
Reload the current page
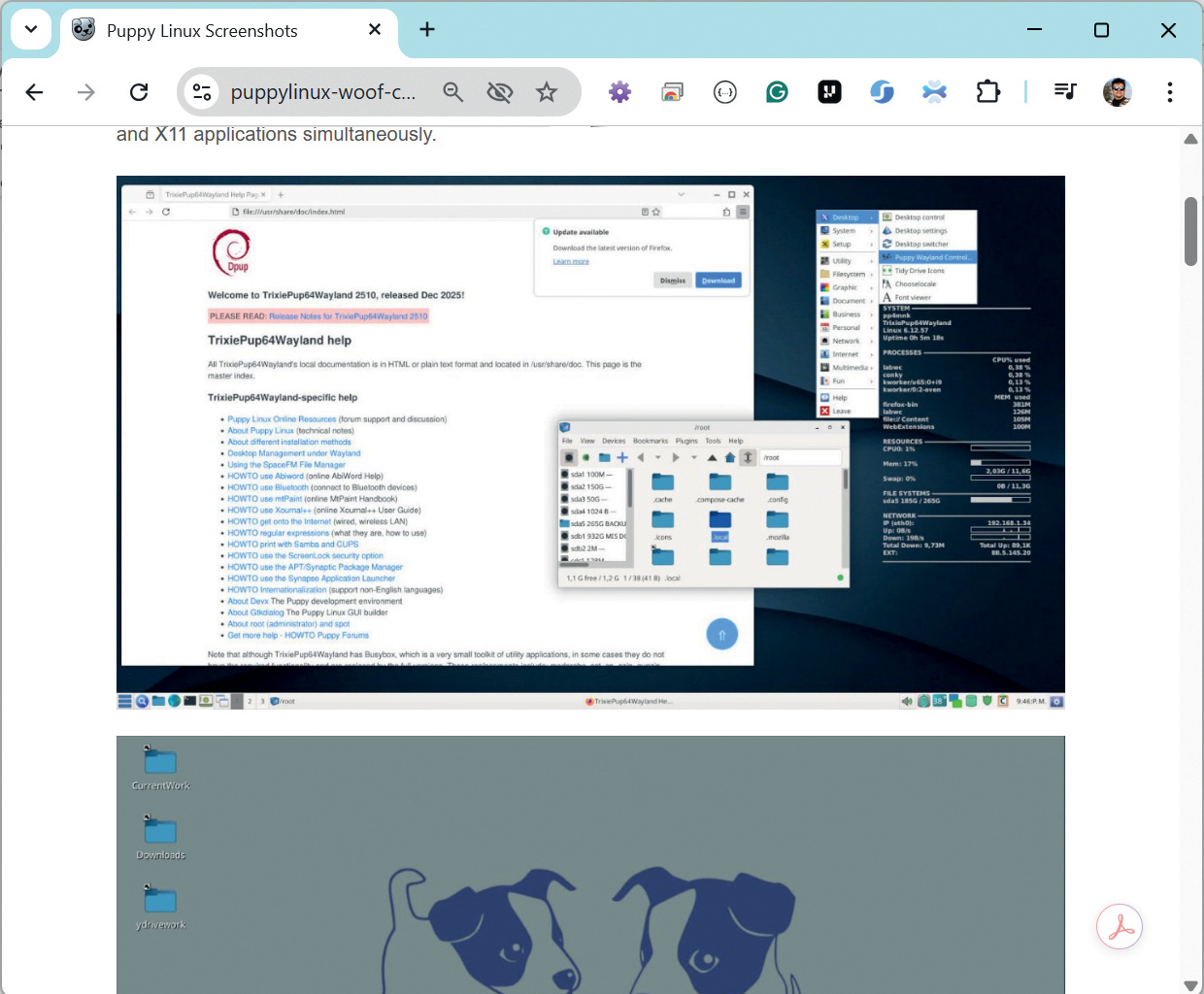click(139, 92)
